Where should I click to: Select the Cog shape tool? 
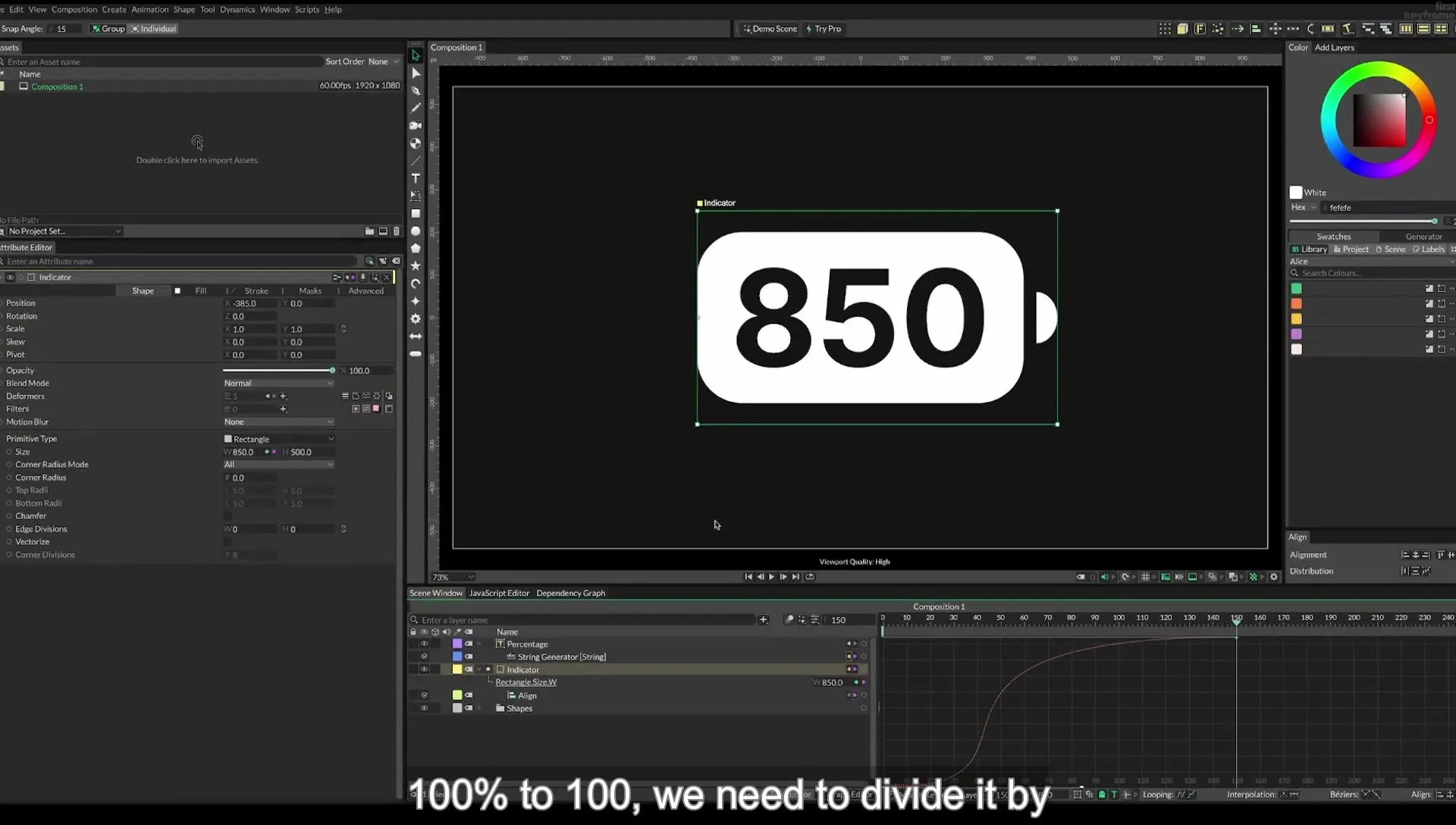click(416, 318)
